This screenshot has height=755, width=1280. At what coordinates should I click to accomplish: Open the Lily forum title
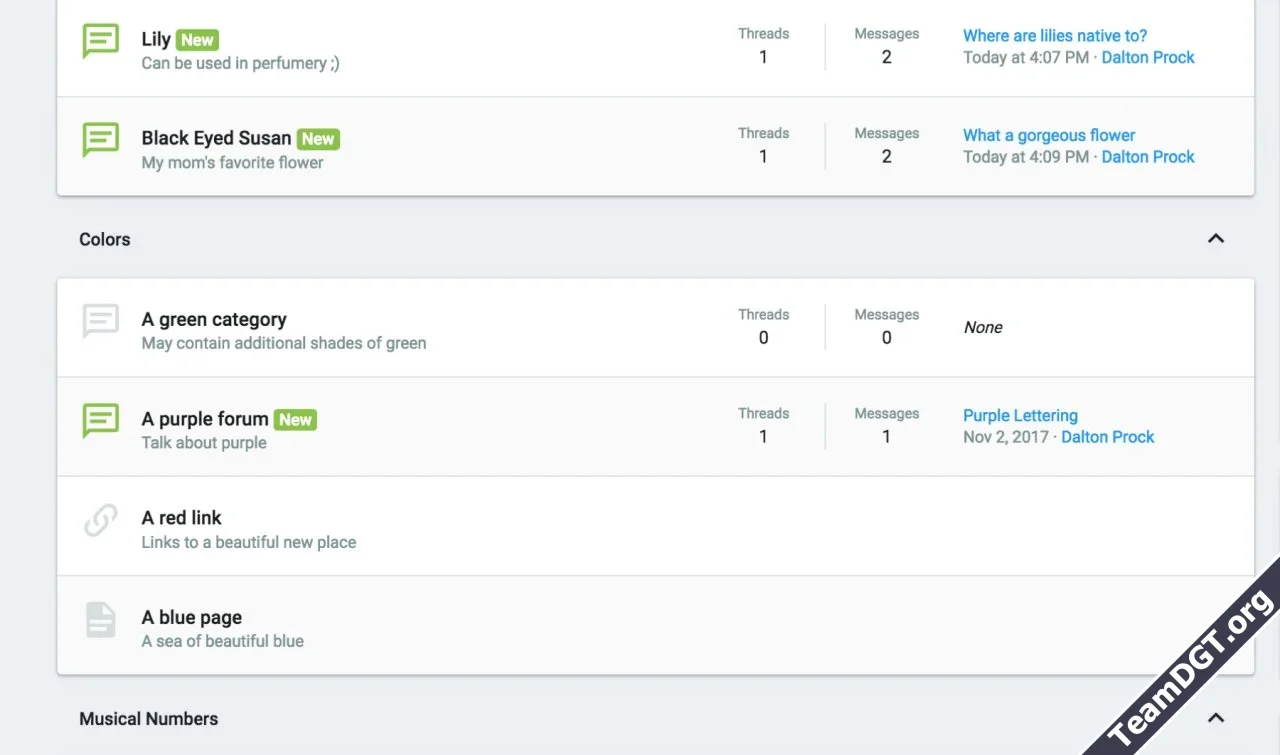click(156, 40)
